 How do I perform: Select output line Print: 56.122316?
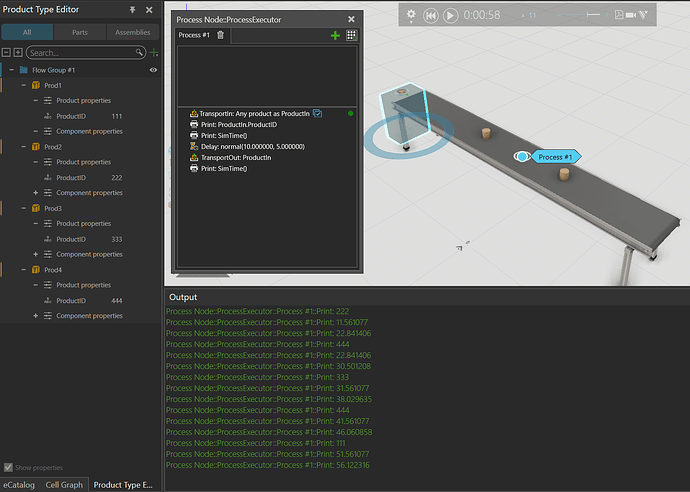pos(268,465)
